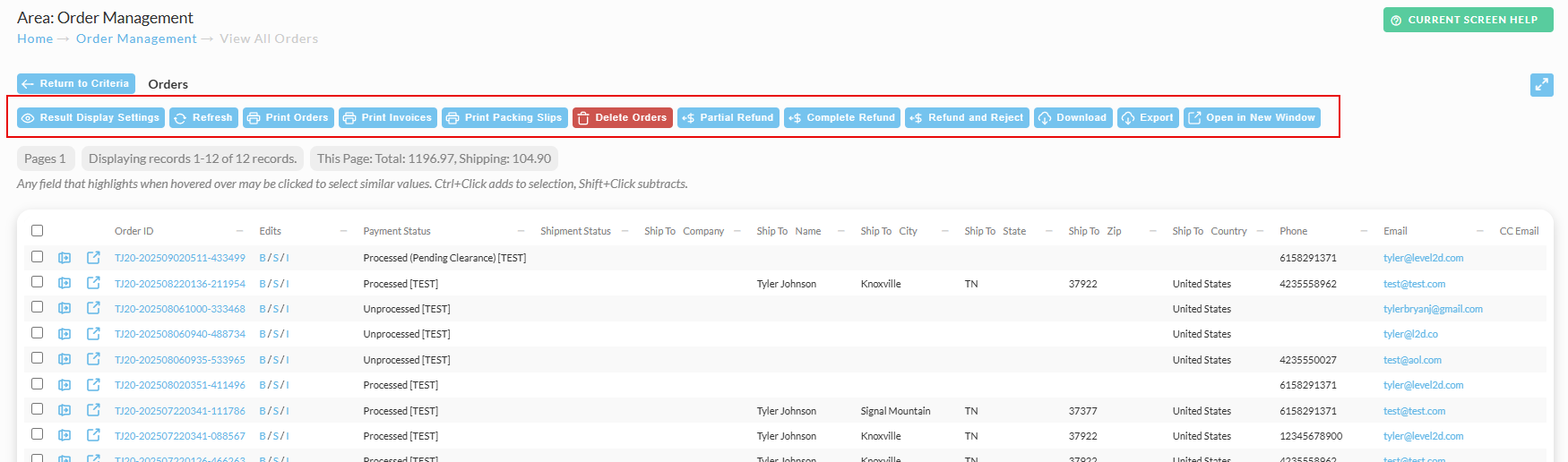Tick checkbox for order TJ20-202507220341-088567
Viewport: 1568px width, 462px height.
click(37, 433)
